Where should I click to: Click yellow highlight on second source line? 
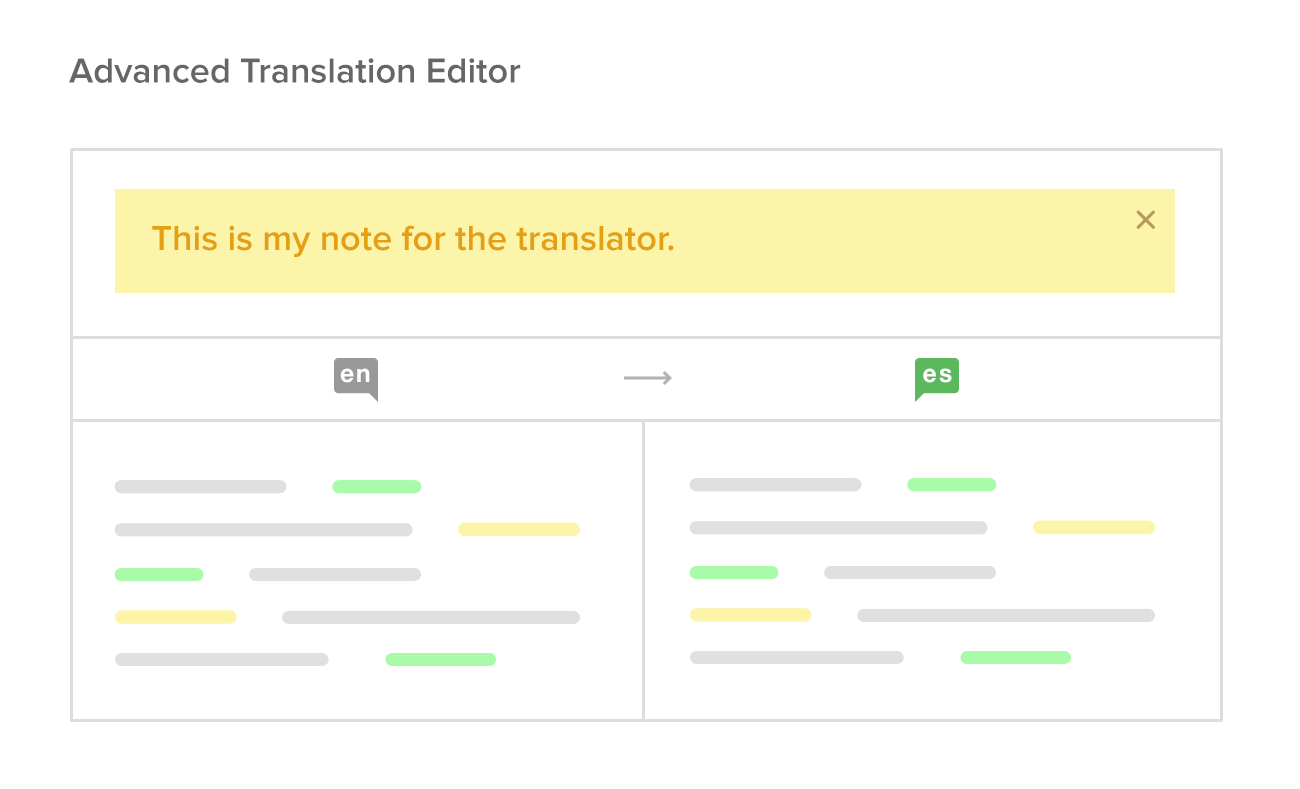pyautogui.click(x=519, y=530)
